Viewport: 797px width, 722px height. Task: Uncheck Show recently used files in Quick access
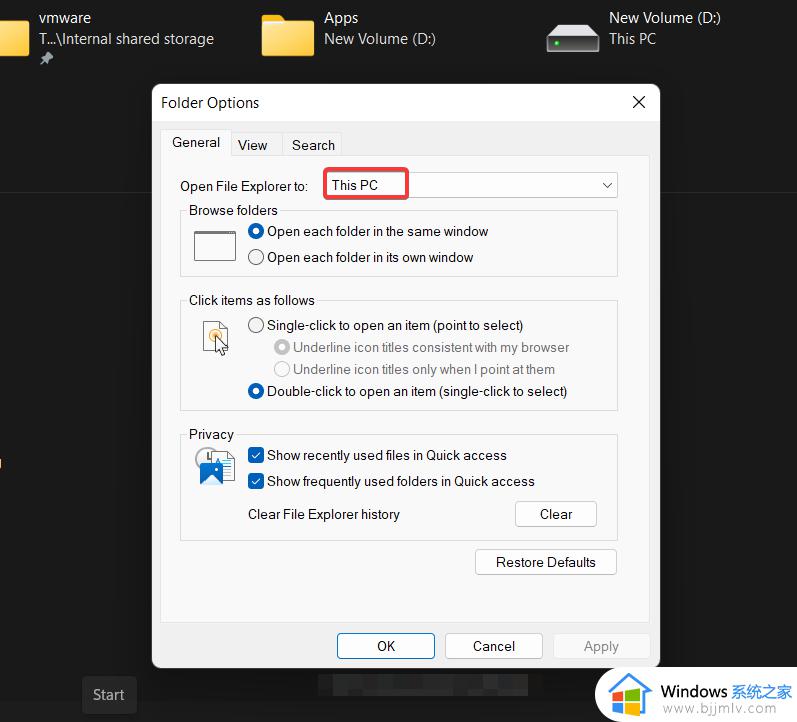[256, 455]
